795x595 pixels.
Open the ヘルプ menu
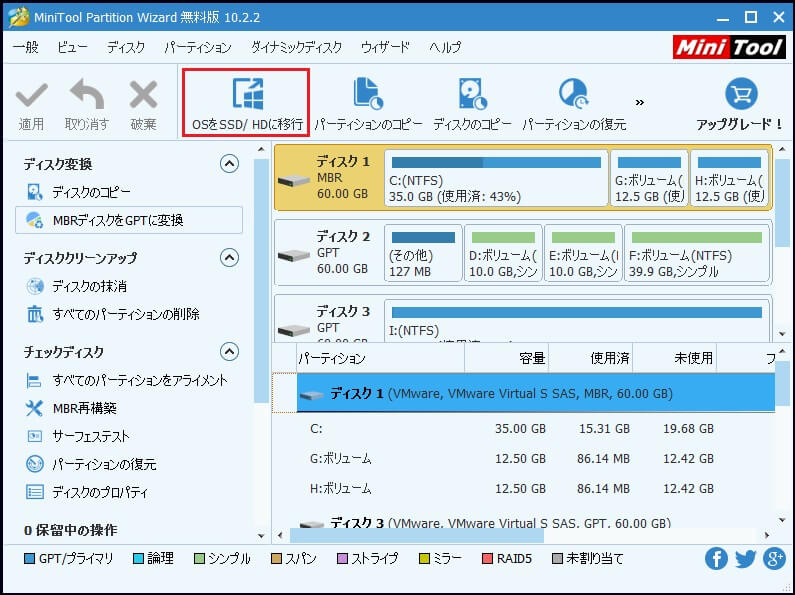pos(445,47)
